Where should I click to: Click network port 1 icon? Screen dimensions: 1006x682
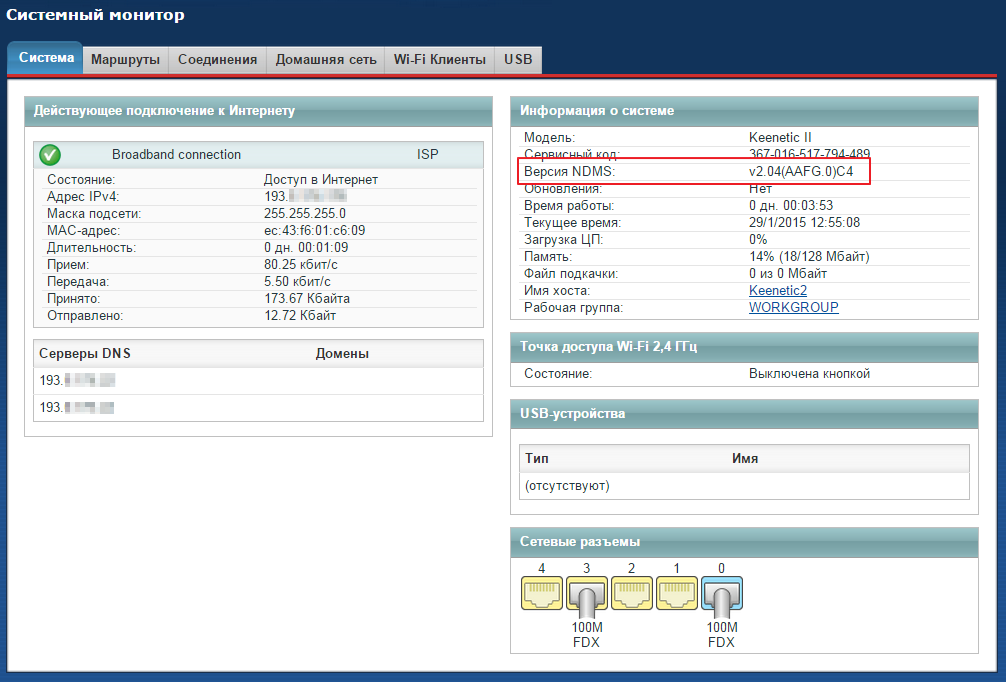[x=677, y=594]
